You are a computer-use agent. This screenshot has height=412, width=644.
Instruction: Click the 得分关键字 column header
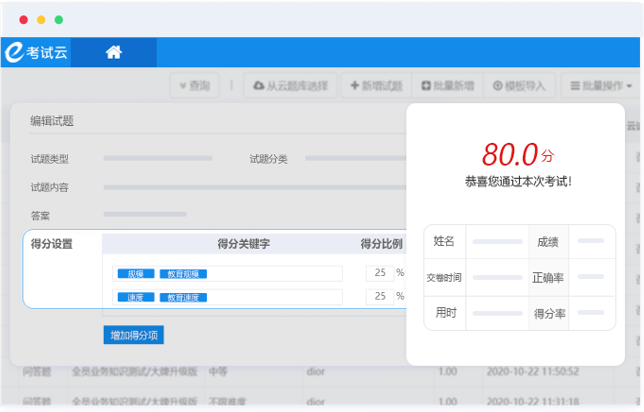pos(243,244)
